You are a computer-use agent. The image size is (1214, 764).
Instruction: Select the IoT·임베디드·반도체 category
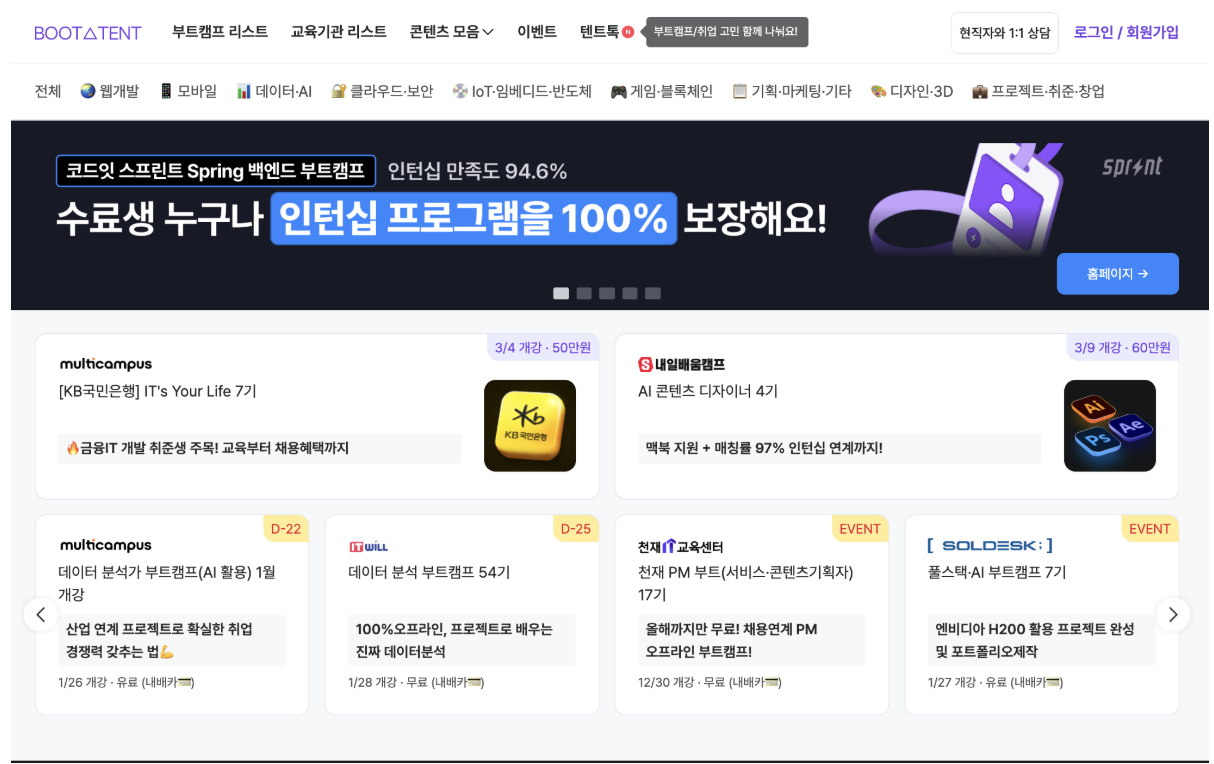point(522,91)
